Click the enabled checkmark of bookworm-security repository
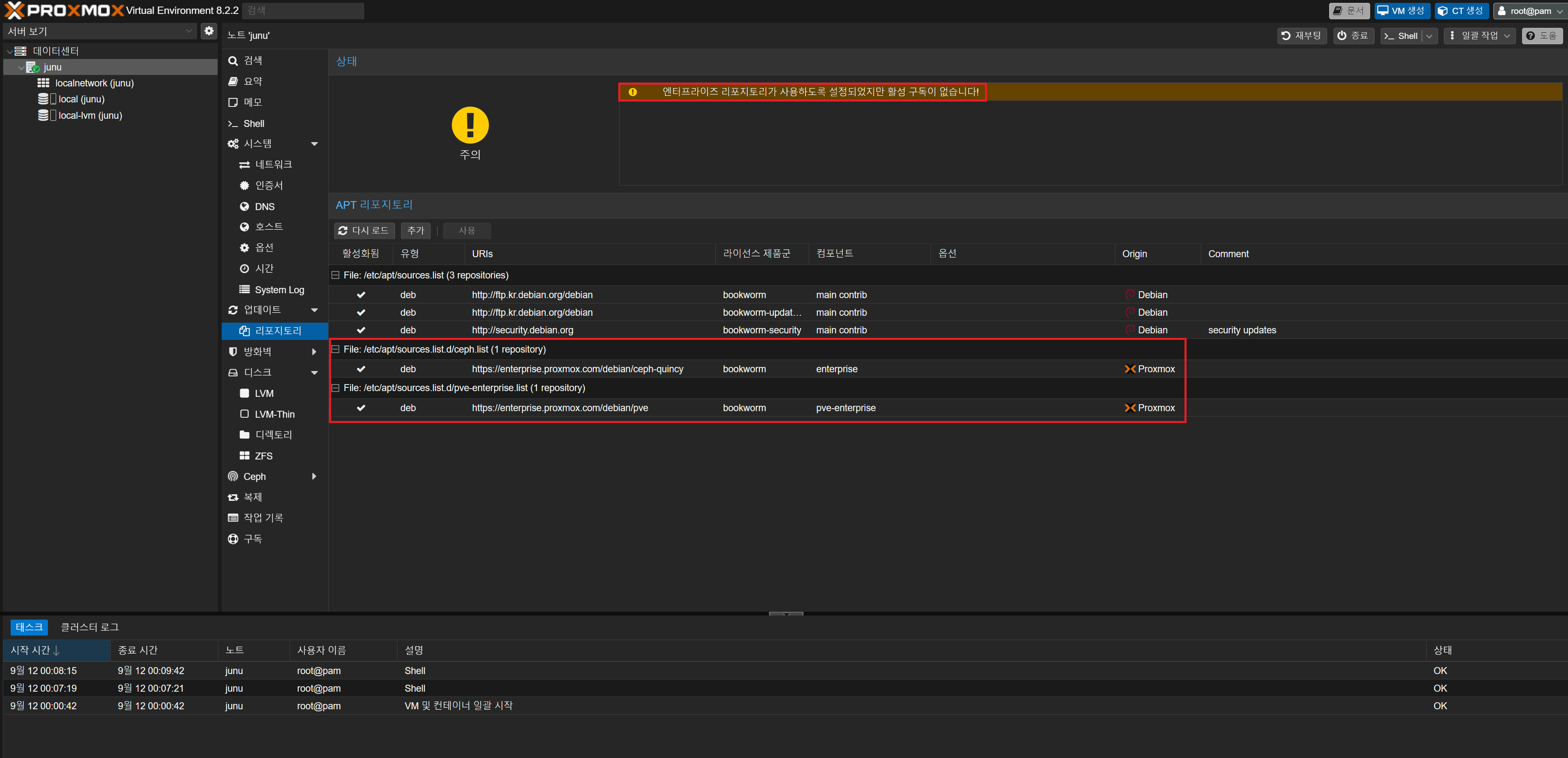Image resolution: width=1568 pixels, height=758 pixels. click(x=361, y=330)
